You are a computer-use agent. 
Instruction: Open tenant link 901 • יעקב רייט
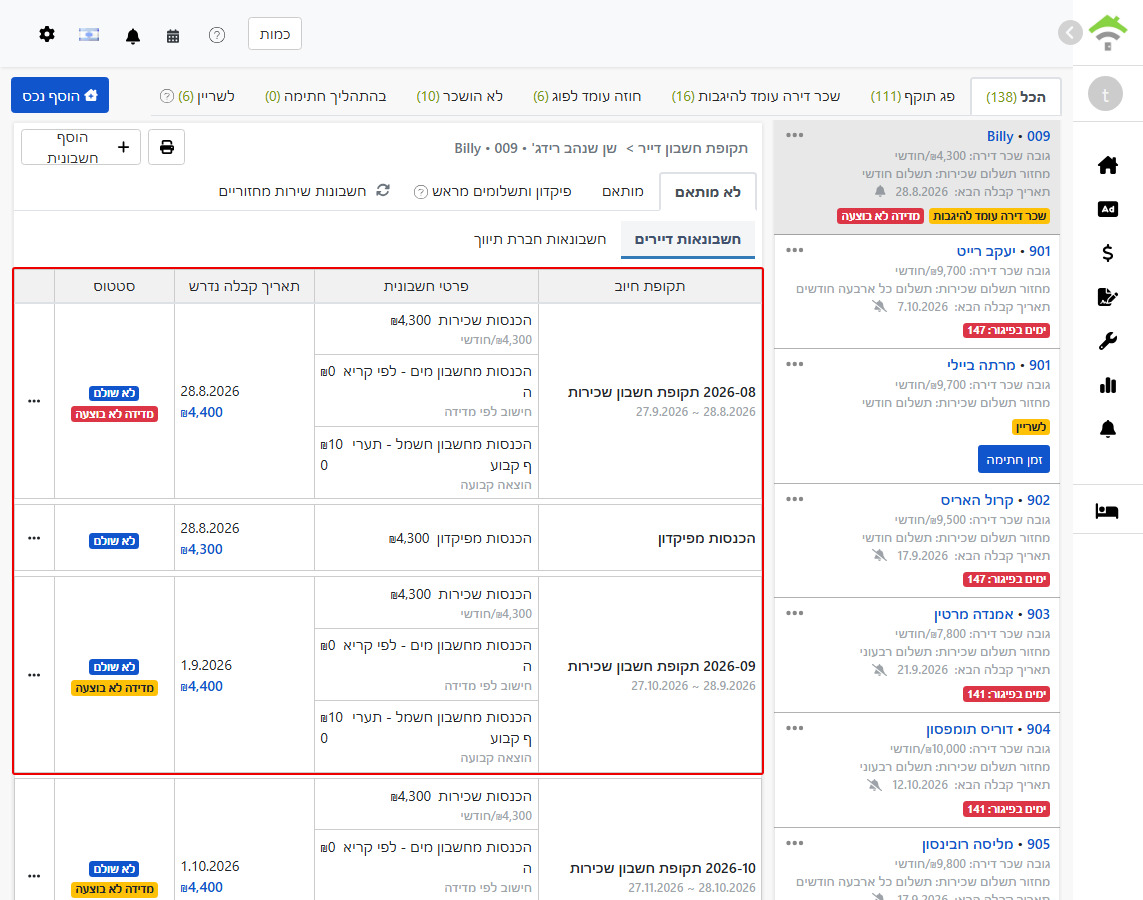tap(1003, 251)
